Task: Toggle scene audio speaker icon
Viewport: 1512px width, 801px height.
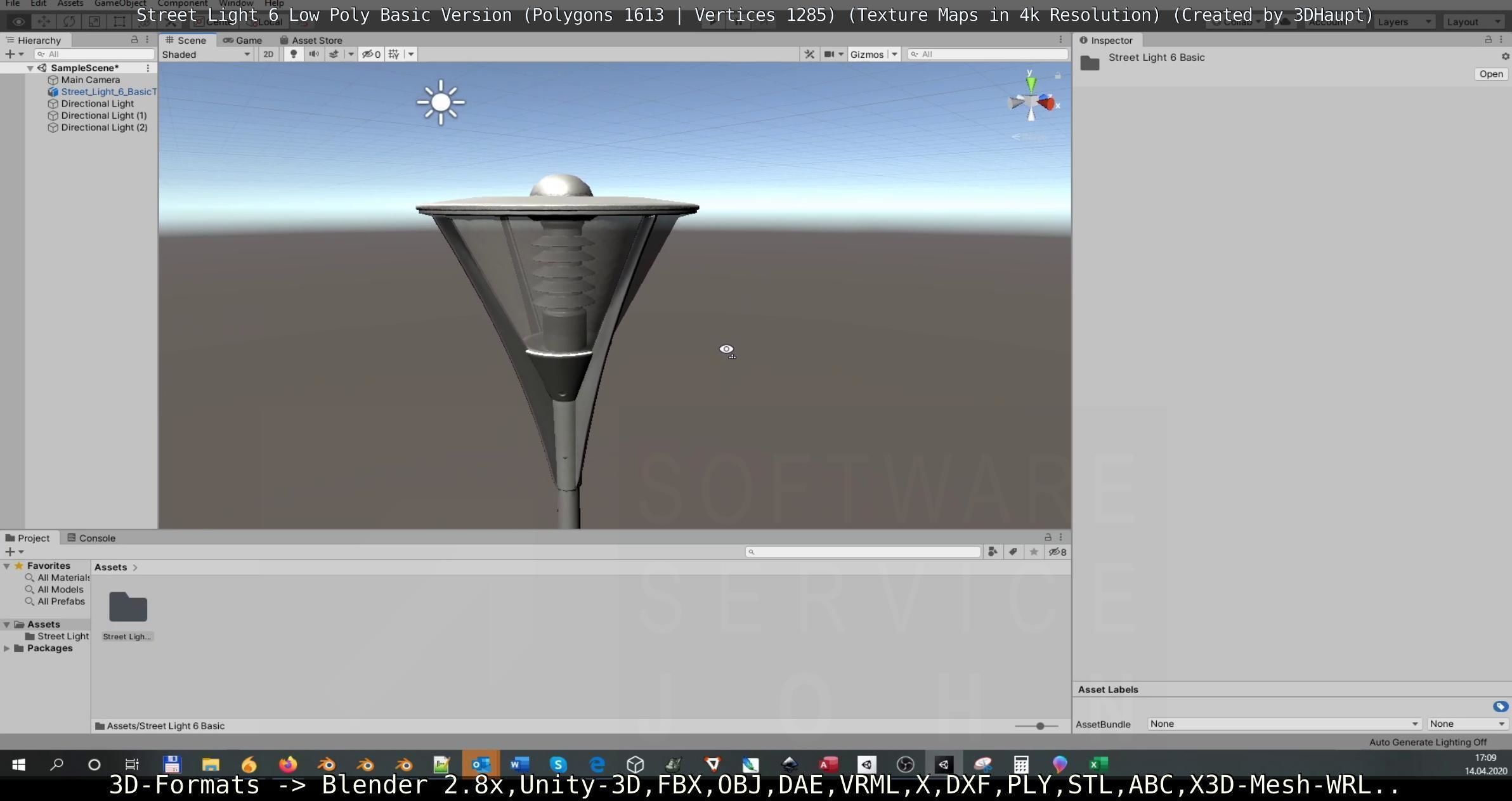Action: tap(313, 55)
